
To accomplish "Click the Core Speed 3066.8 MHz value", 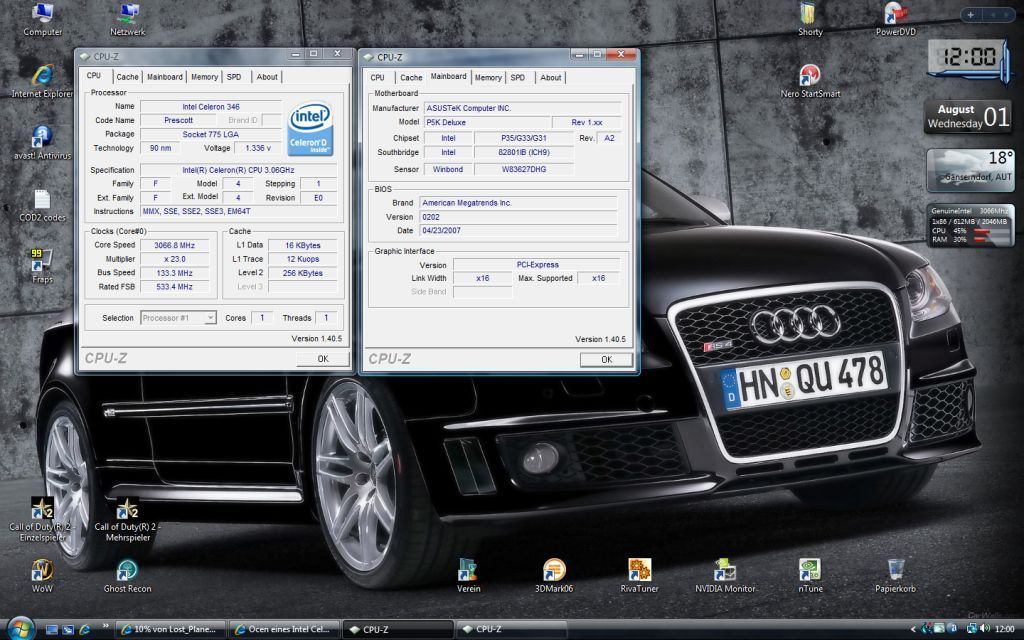I will [174, 246].
